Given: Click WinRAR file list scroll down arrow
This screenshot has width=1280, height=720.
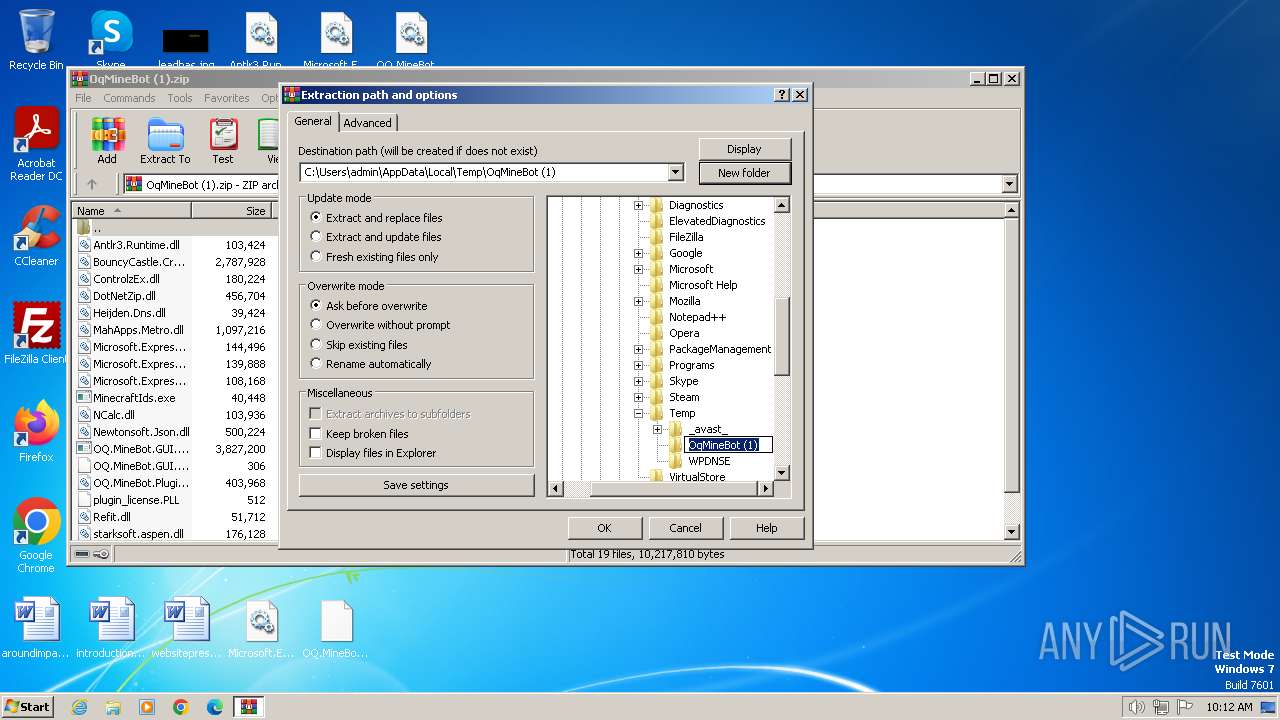Looking at the screenshot, I should tap(1011, 532).
